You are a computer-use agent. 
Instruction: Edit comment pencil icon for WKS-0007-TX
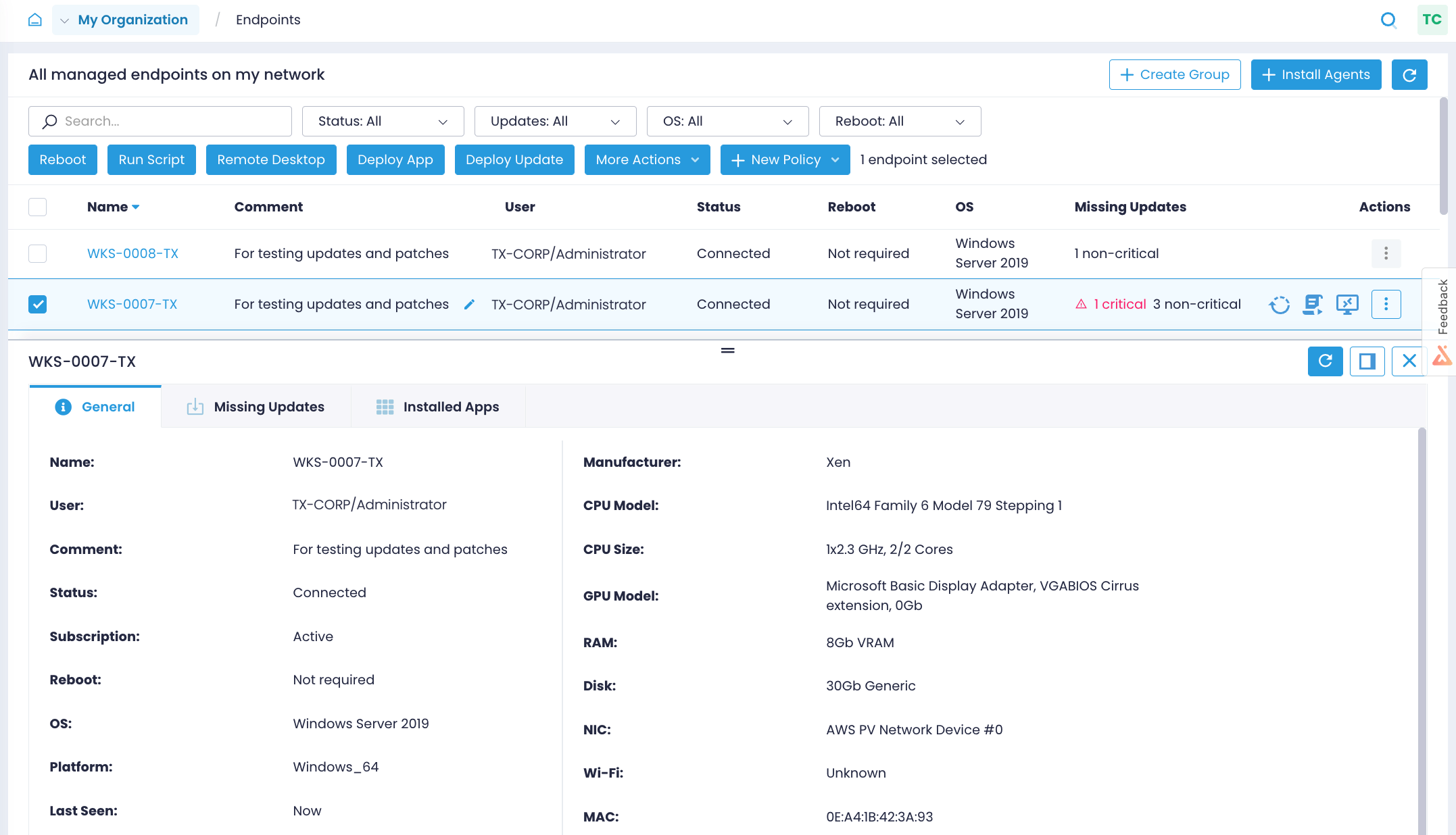[x=469, y=305]
